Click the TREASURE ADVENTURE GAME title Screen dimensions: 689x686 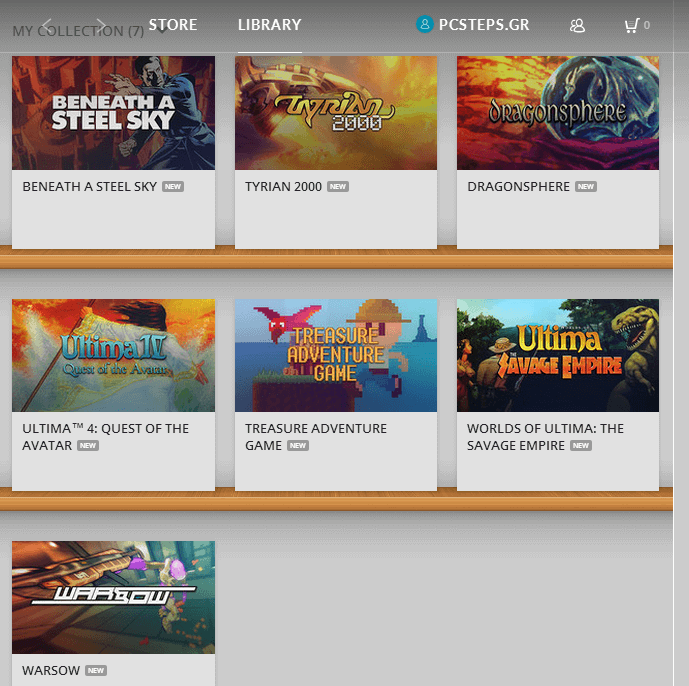click(x=316, y=437)
